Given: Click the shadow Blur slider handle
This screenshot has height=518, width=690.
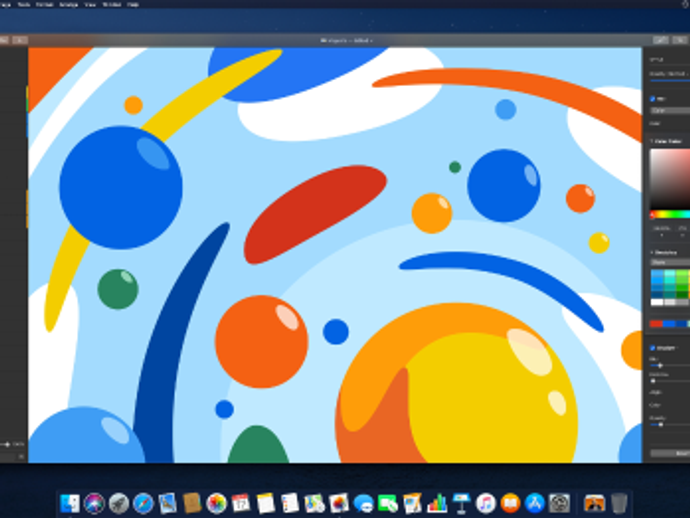Looking at the screenshot, I should [660, 366].
